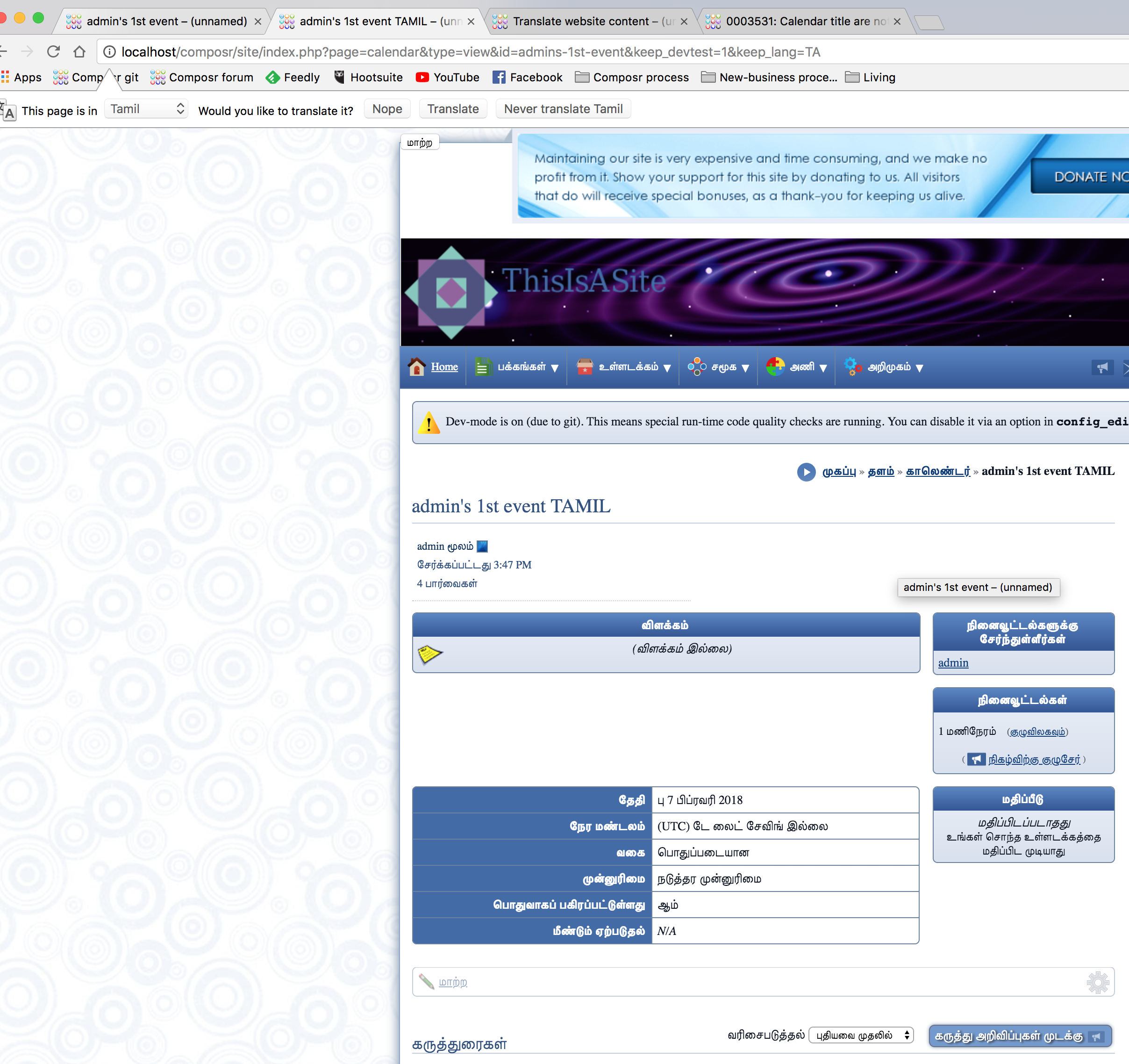Click the browser home icon
The image size is (1129, 1064).
(x=79, y=52)
